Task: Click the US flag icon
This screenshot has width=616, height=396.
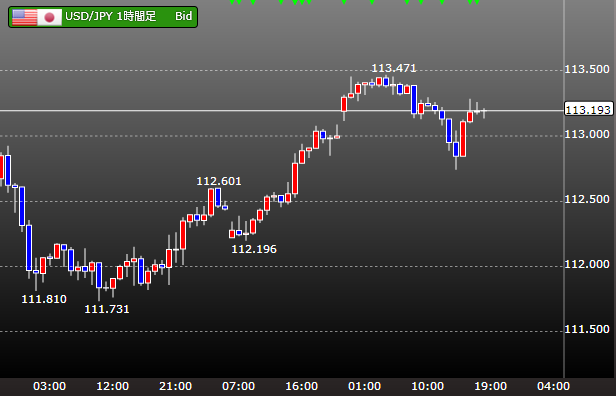Action: [x=24, y=17]
